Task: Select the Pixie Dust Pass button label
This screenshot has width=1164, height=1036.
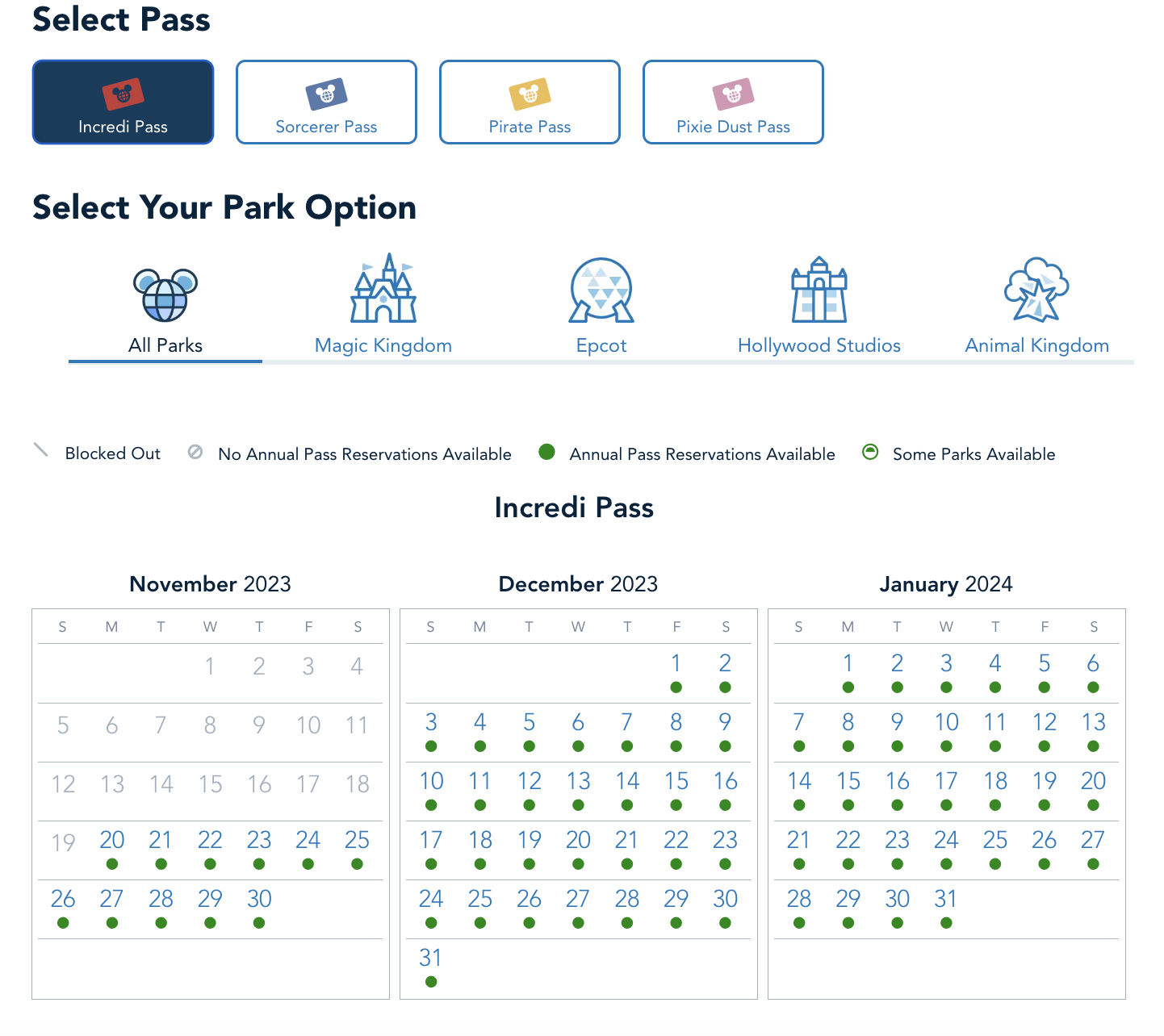Action: click(x=733, y=127)
